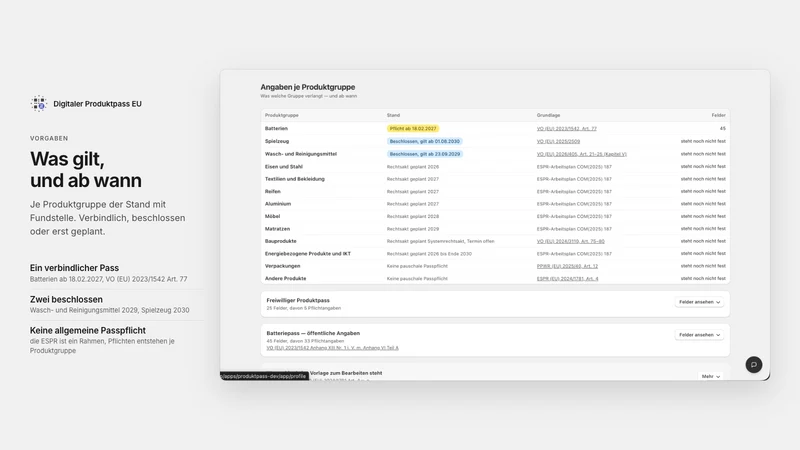800x450 pixels.
Task: Select the Spielzeug row name
Action: tap(277, 141)
